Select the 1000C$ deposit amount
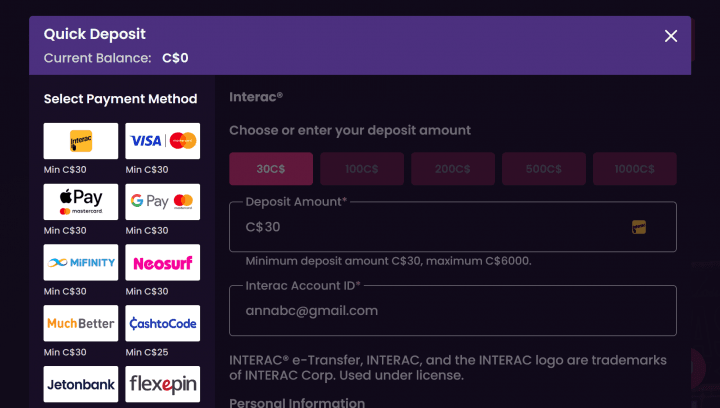The width and height of the screenshot is (720, 408). [634, 169]
